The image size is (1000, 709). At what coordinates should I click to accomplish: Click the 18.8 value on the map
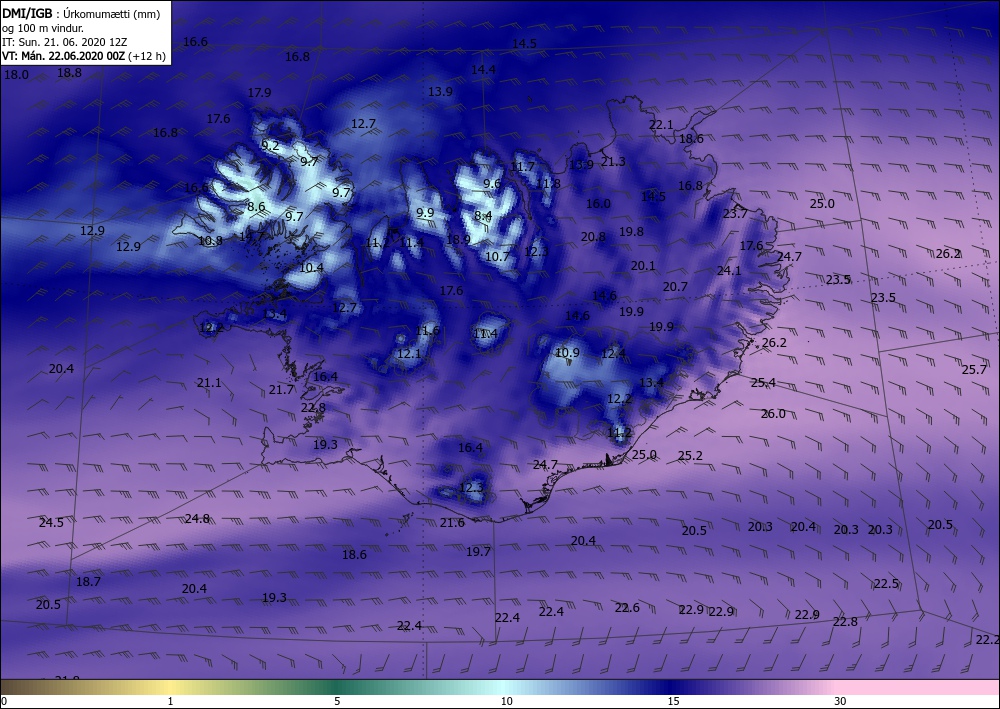pyautogui.click(x=70, y=73)
